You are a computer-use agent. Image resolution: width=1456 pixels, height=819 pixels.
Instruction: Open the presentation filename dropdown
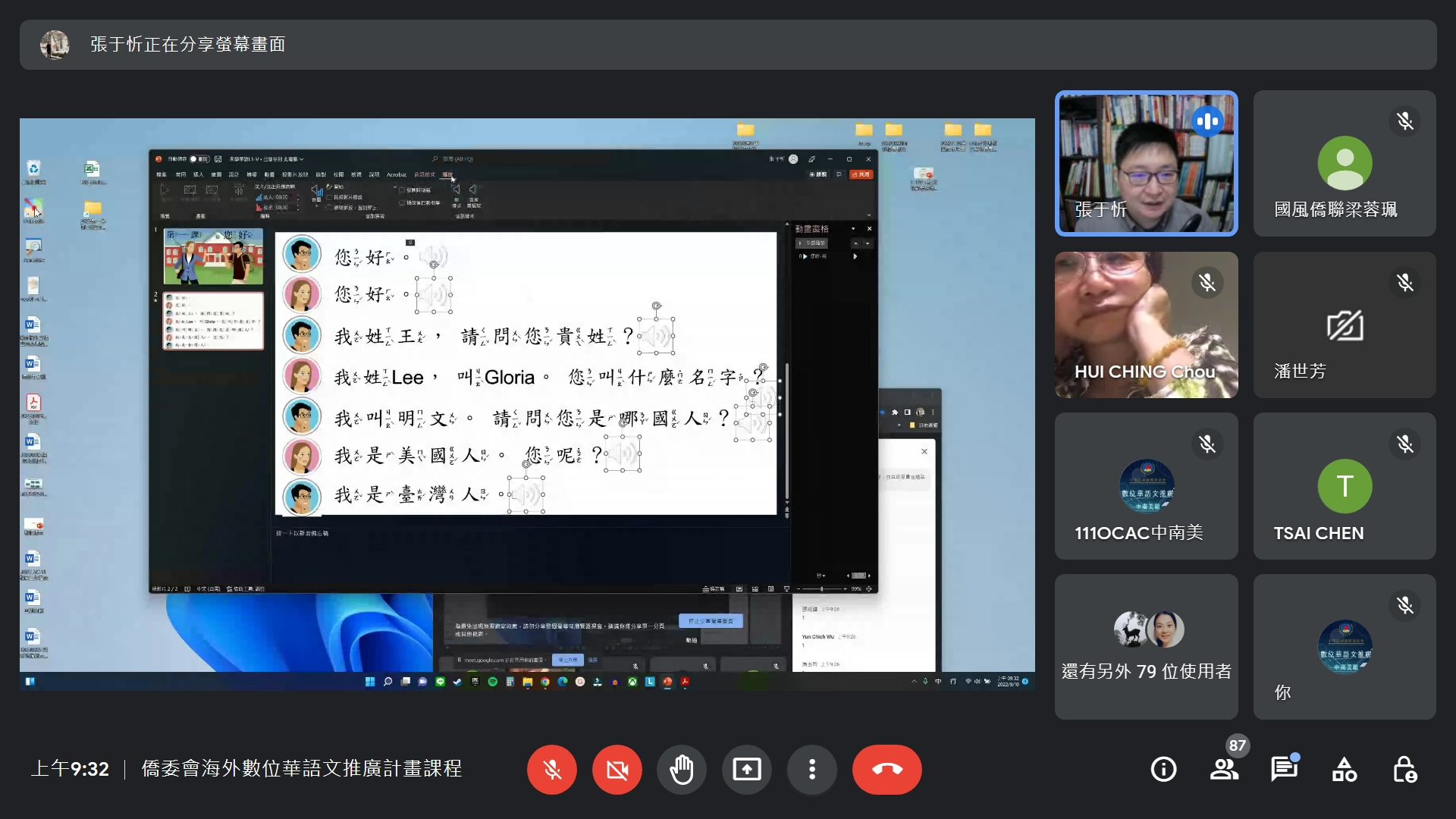click(301, 159)
